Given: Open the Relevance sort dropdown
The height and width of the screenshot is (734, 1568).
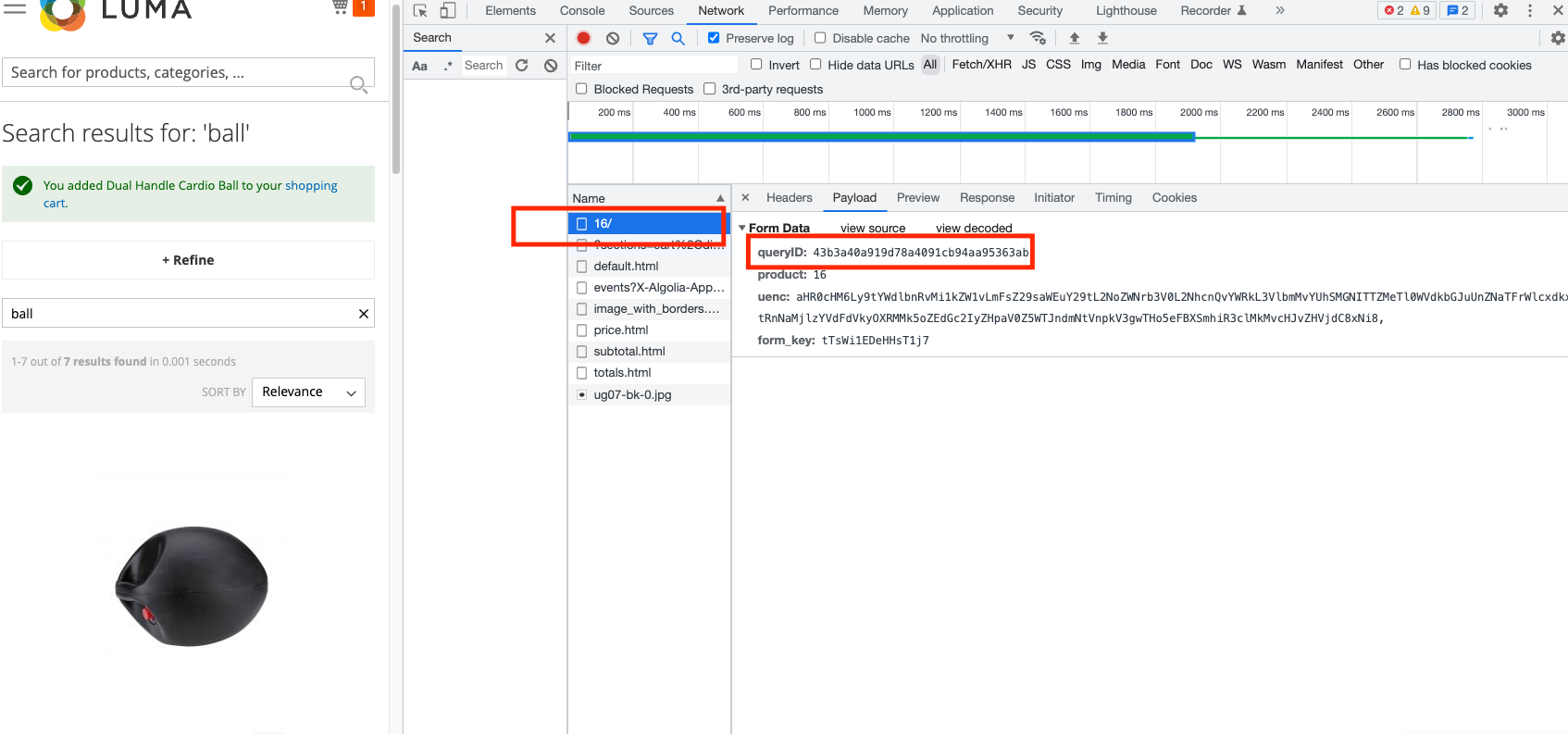Looking at the screenshot, I should coord(308,392).
